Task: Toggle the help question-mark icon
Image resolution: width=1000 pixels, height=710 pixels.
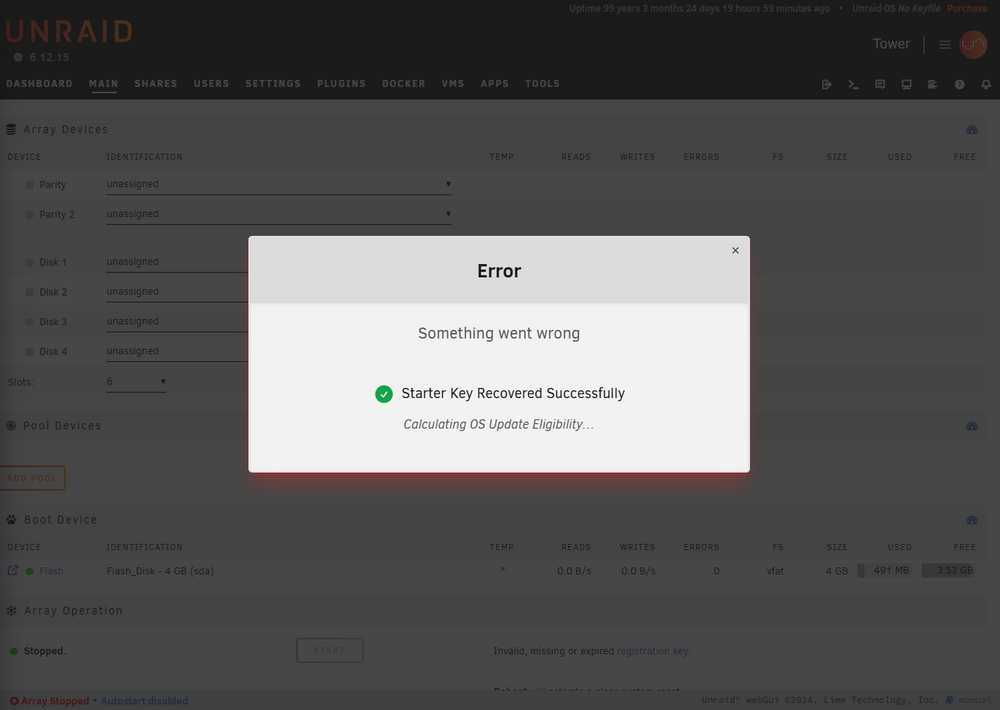Action: pyautogui.click(x=959, y=84)
